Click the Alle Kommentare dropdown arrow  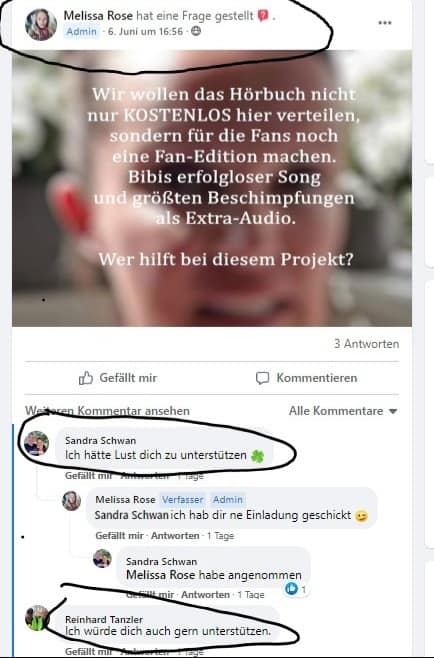pyautogui.click(x=393, y=411)
